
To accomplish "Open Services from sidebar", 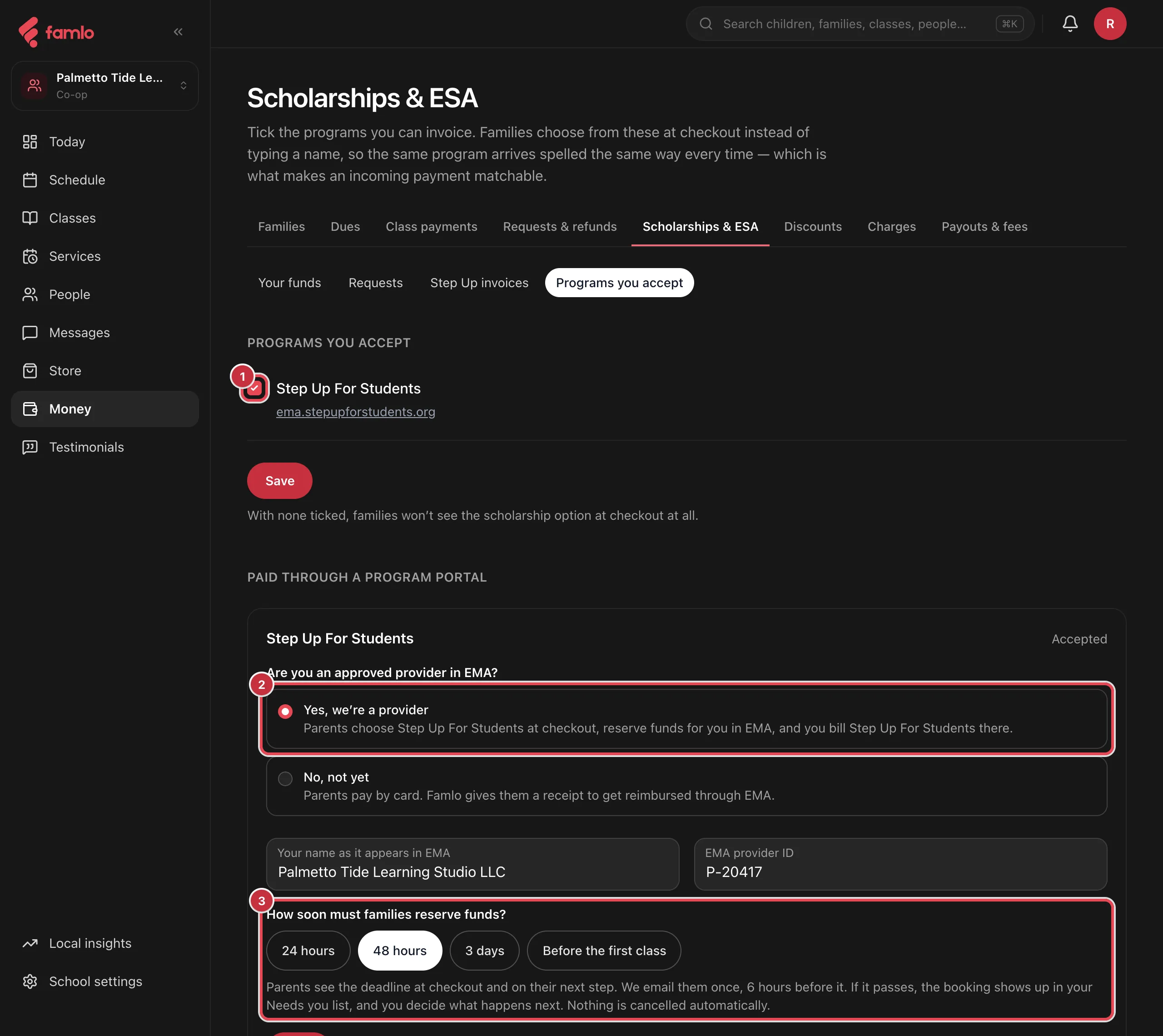I will point(104,256).
